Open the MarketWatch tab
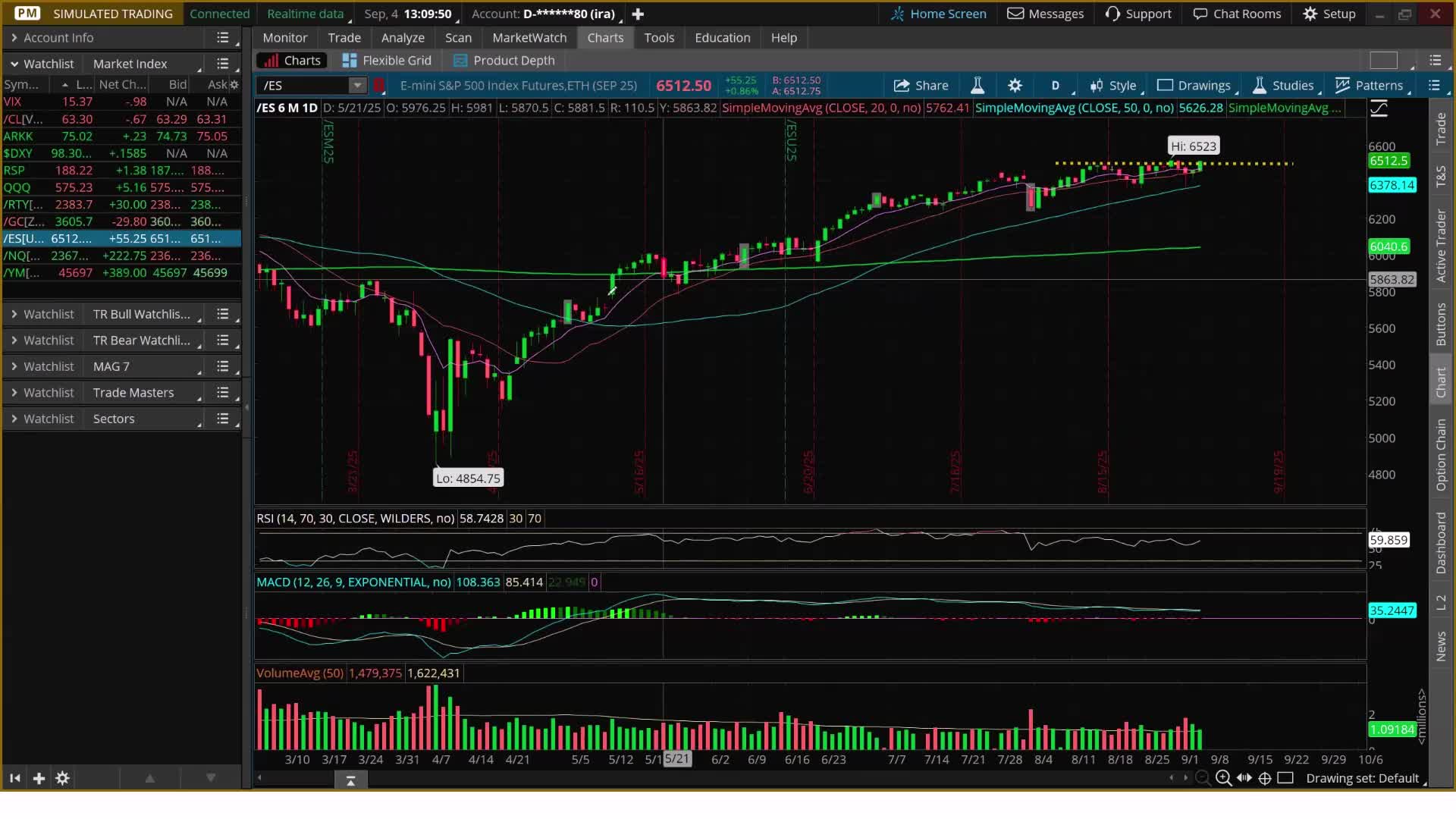The width and height of the screenshot is (1456, 819). (x=529, y=38)
